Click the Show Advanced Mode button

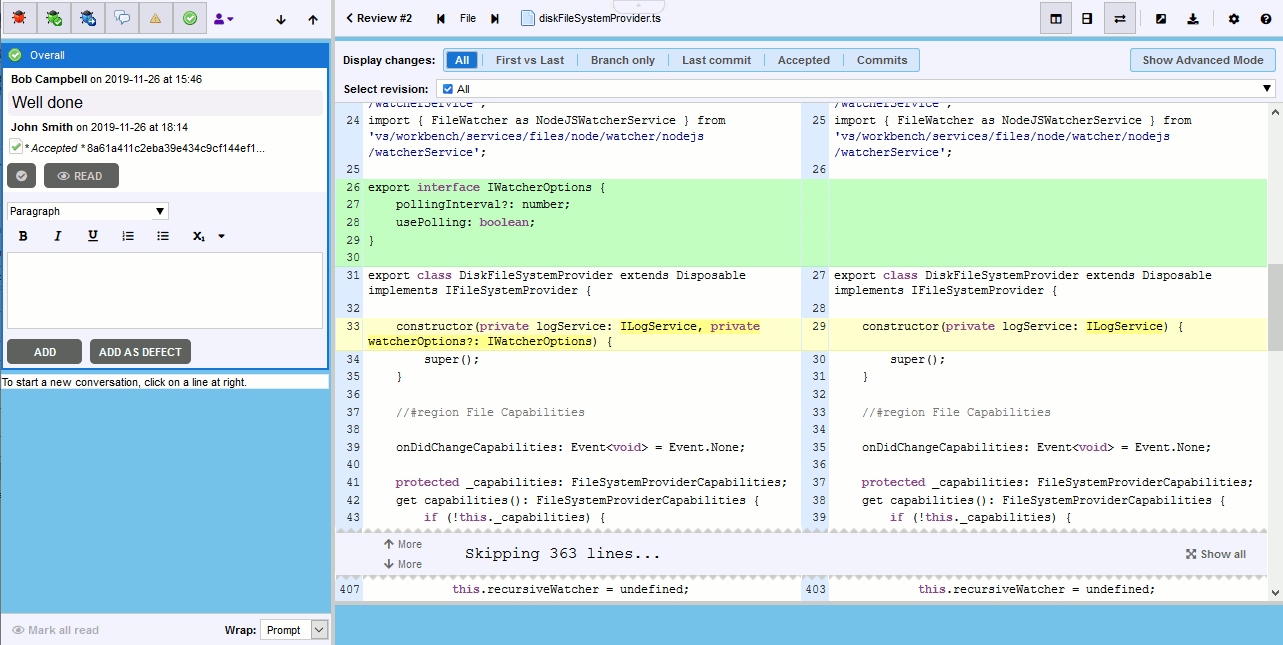(1201, 60)
